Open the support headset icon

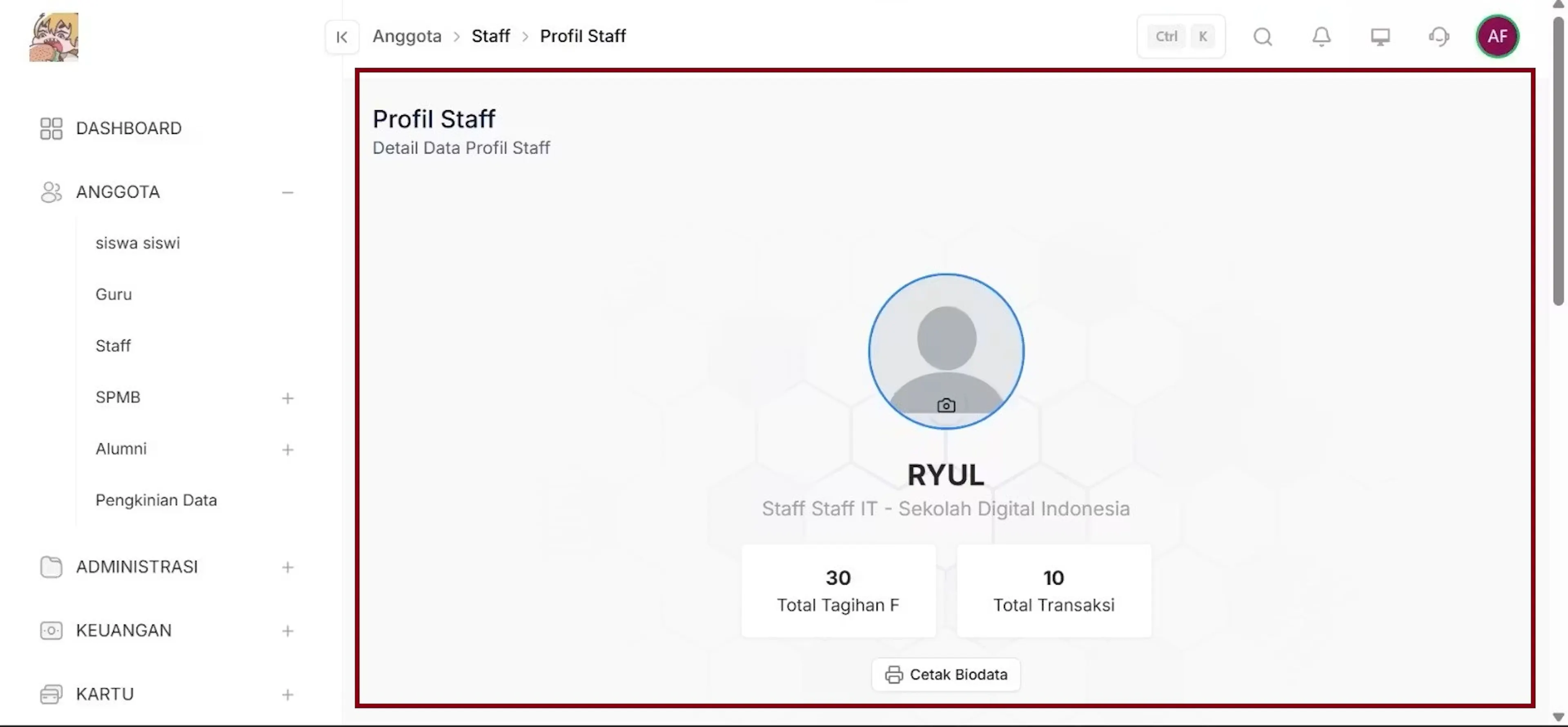pos(1439,37)
